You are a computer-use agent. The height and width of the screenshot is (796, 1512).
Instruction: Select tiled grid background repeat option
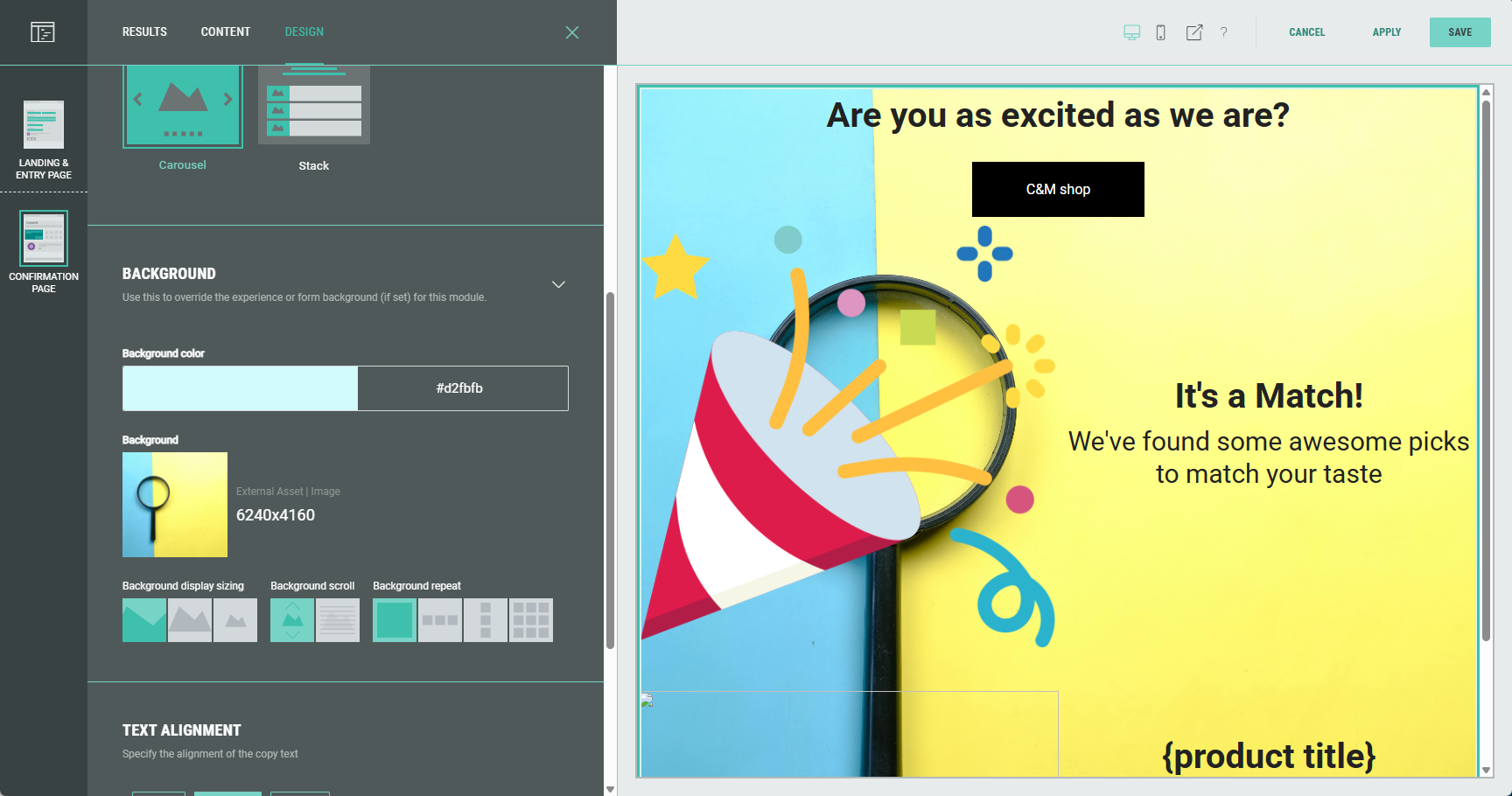pyautogui.click(x=531, y=620)
